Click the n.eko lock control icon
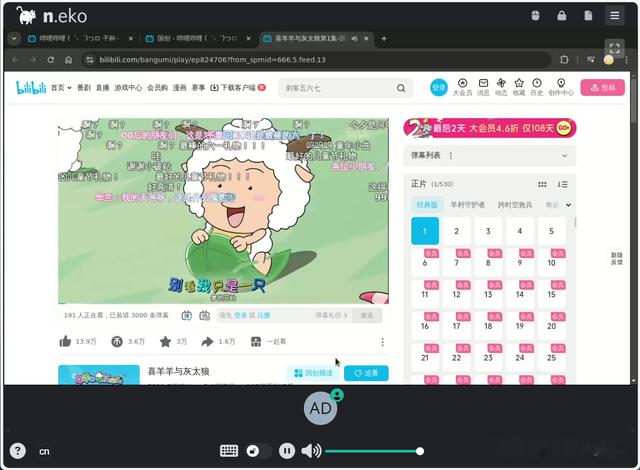This screenshot has width=640, height=470. (x=562, y=16)
